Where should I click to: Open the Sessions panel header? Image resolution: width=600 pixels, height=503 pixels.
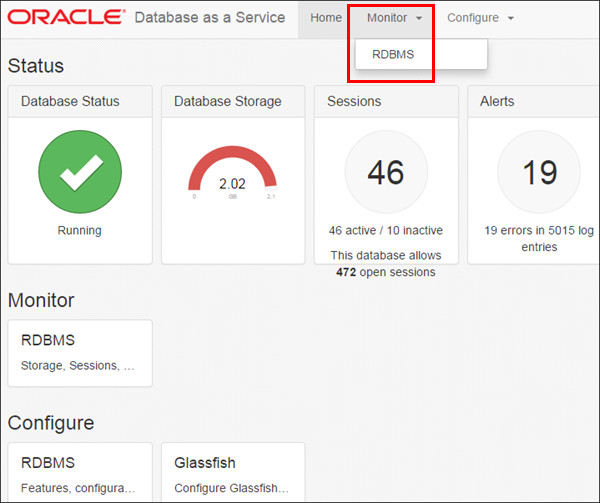point(354,101)
